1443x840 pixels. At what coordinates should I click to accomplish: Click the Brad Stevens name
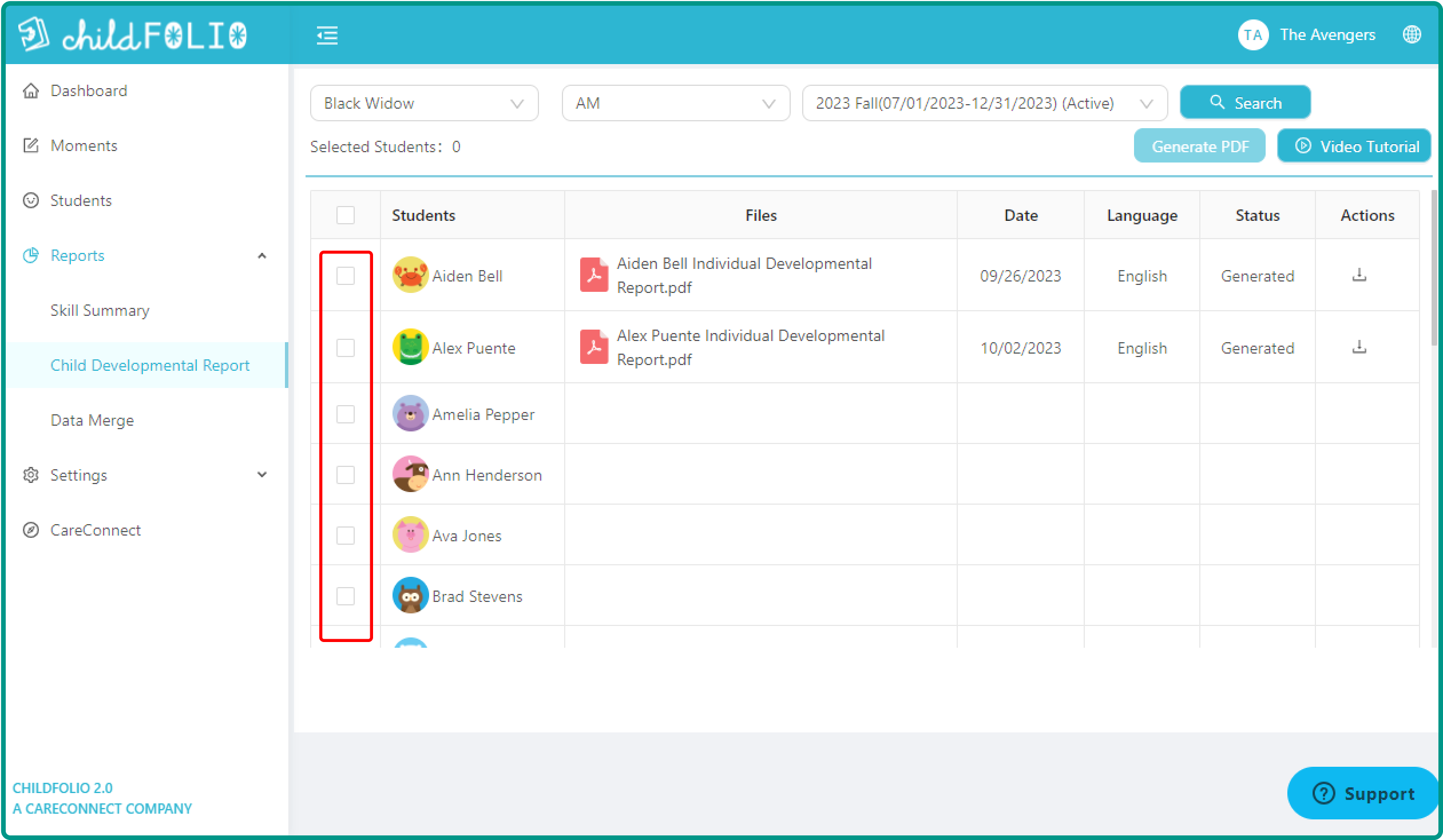pyautogui.click(x=477, y=597)
